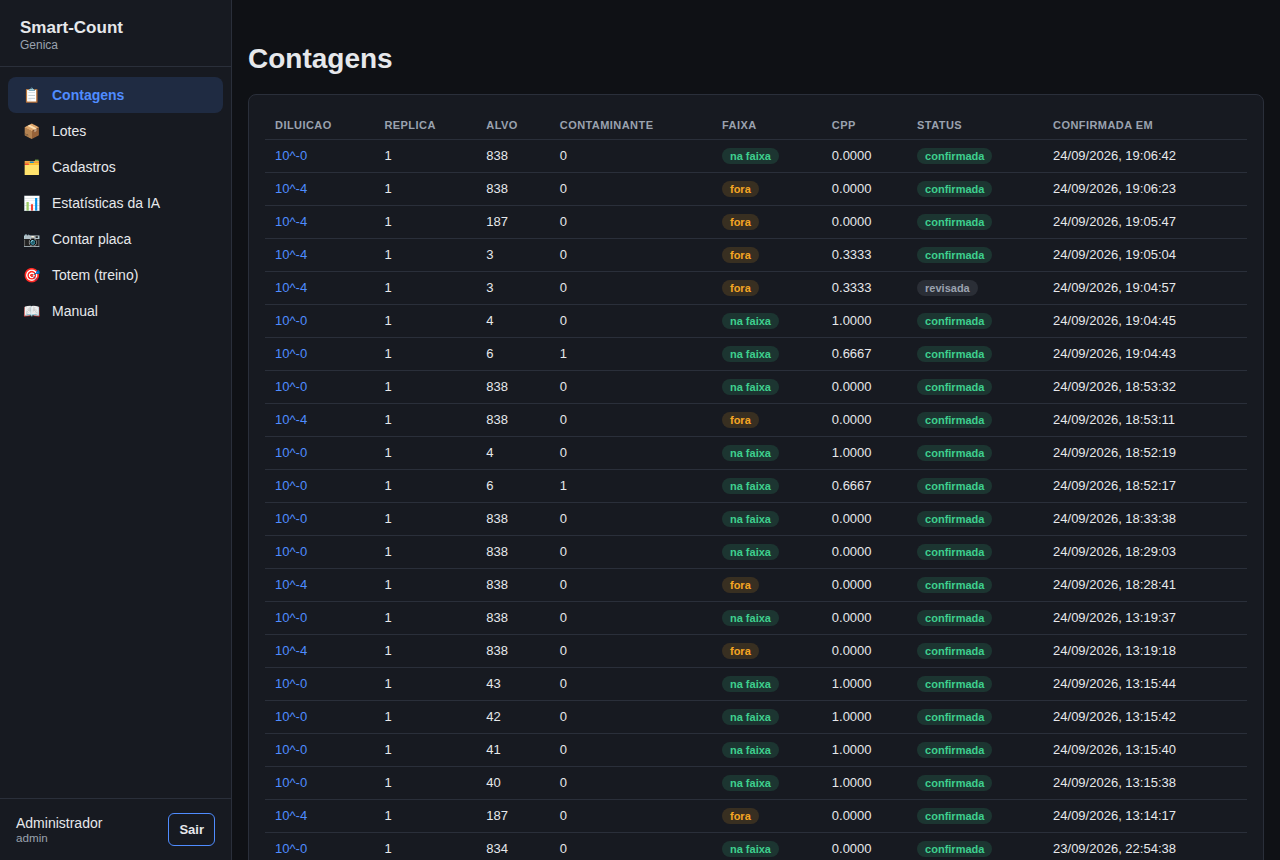Click the target icon beside Totem (treino)
The height and width of the screenshot is (860, 1280).
tap(31, 275)
